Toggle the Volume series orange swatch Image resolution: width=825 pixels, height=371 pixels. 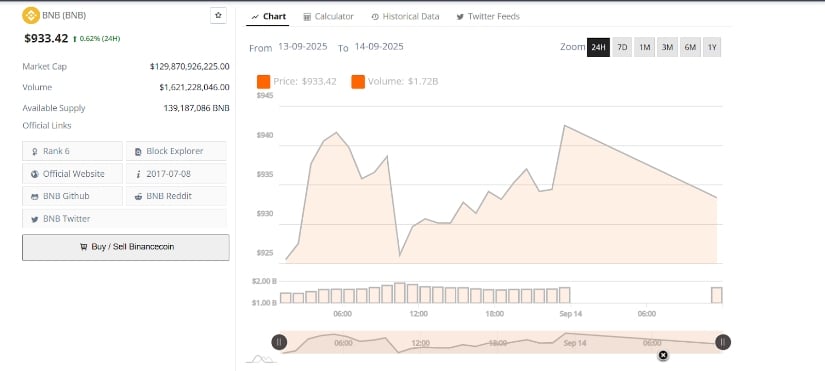[x=358, y=82]
